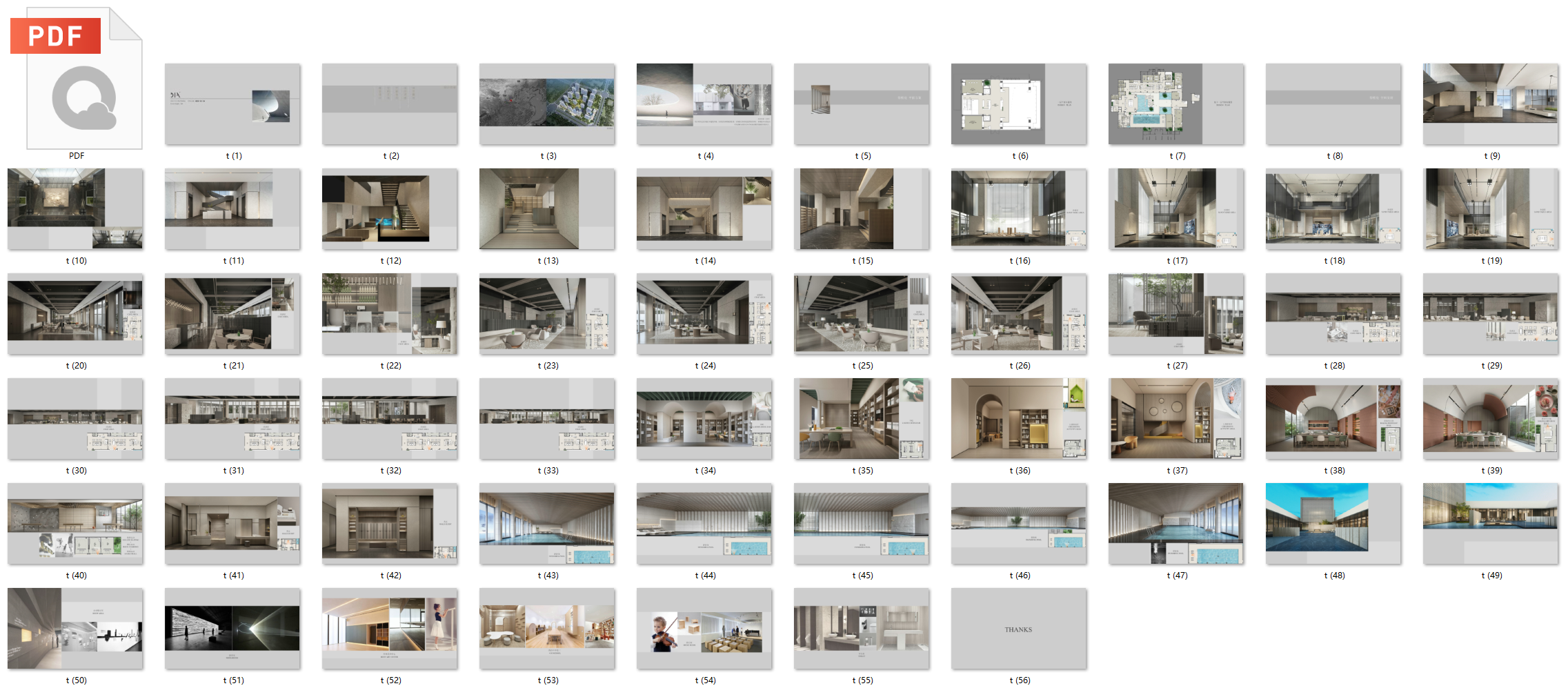1568x697 pixels.
Task: Select the PDF file icon
Action: [77, 78]
